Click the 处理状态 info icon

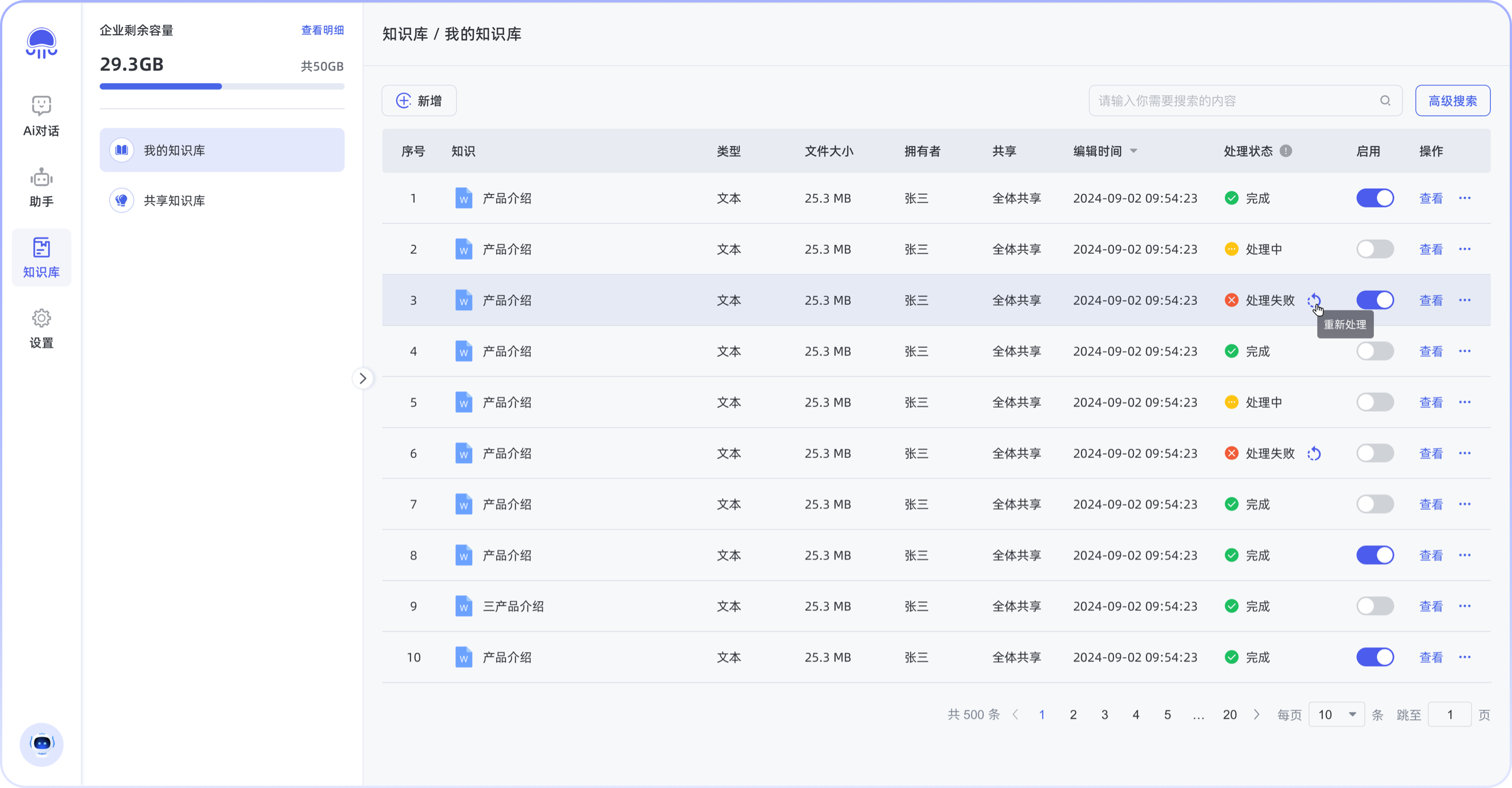coord(1285,151)
